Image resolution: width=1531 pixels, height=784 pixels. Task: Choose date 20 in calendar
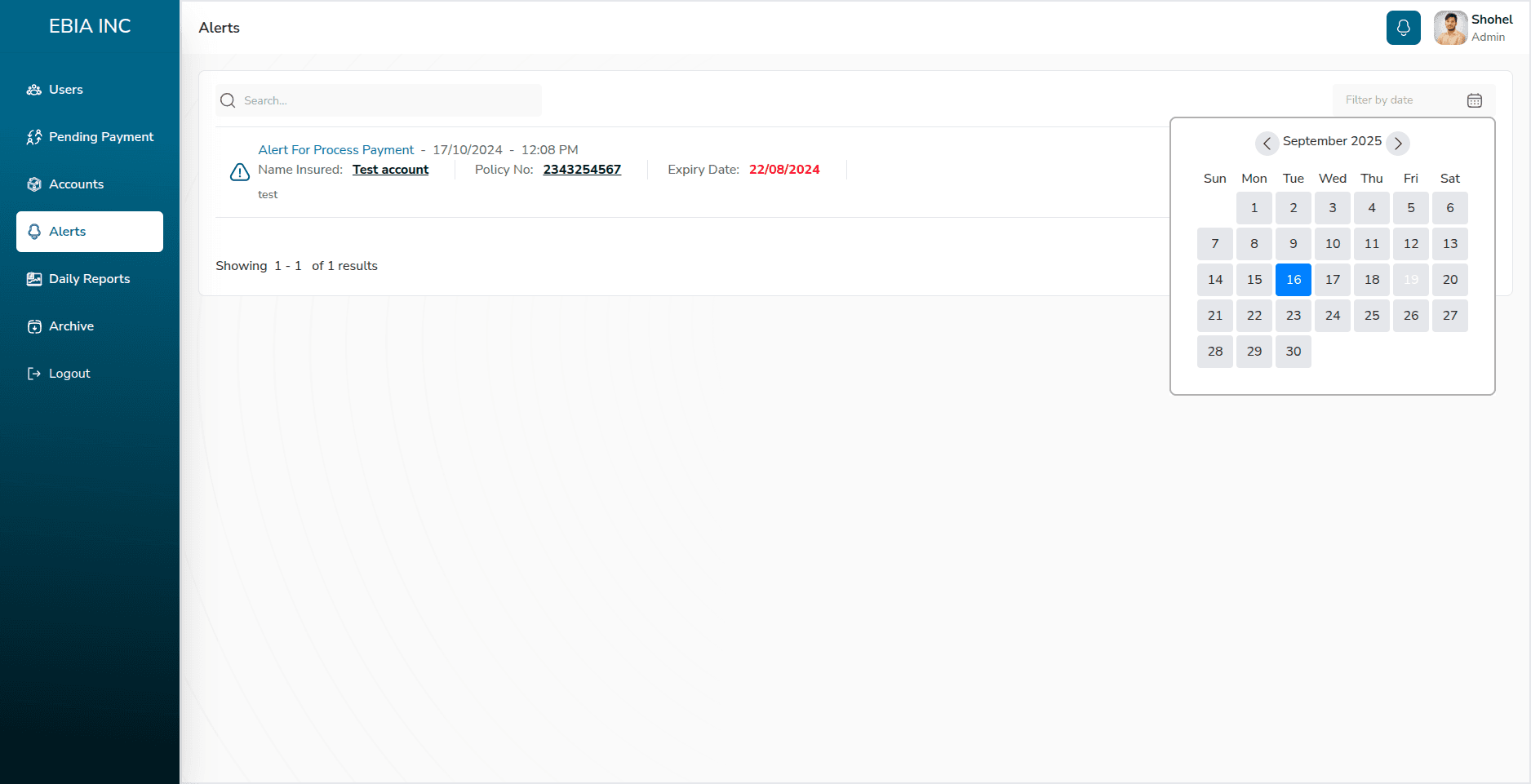[x=1450, y=280]
